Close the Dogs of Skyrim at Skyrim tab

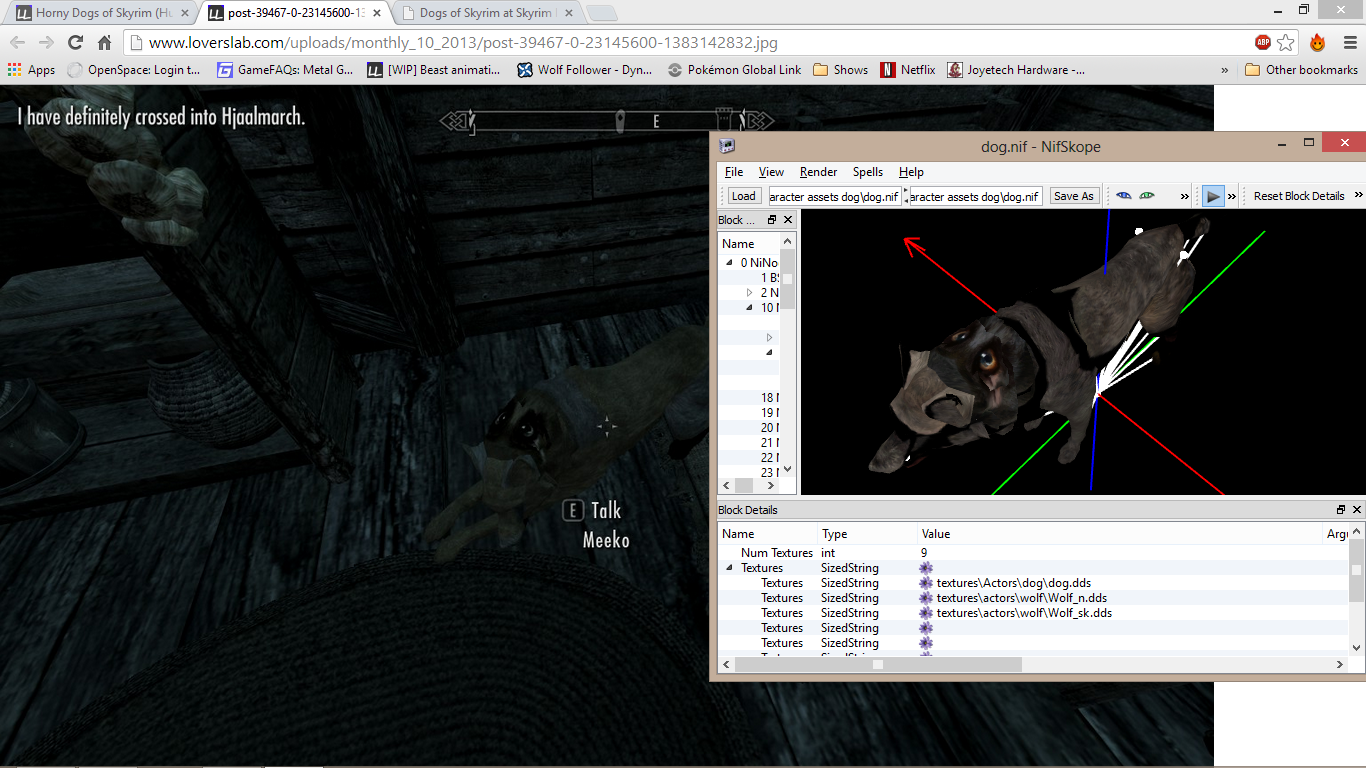(568, 14)
